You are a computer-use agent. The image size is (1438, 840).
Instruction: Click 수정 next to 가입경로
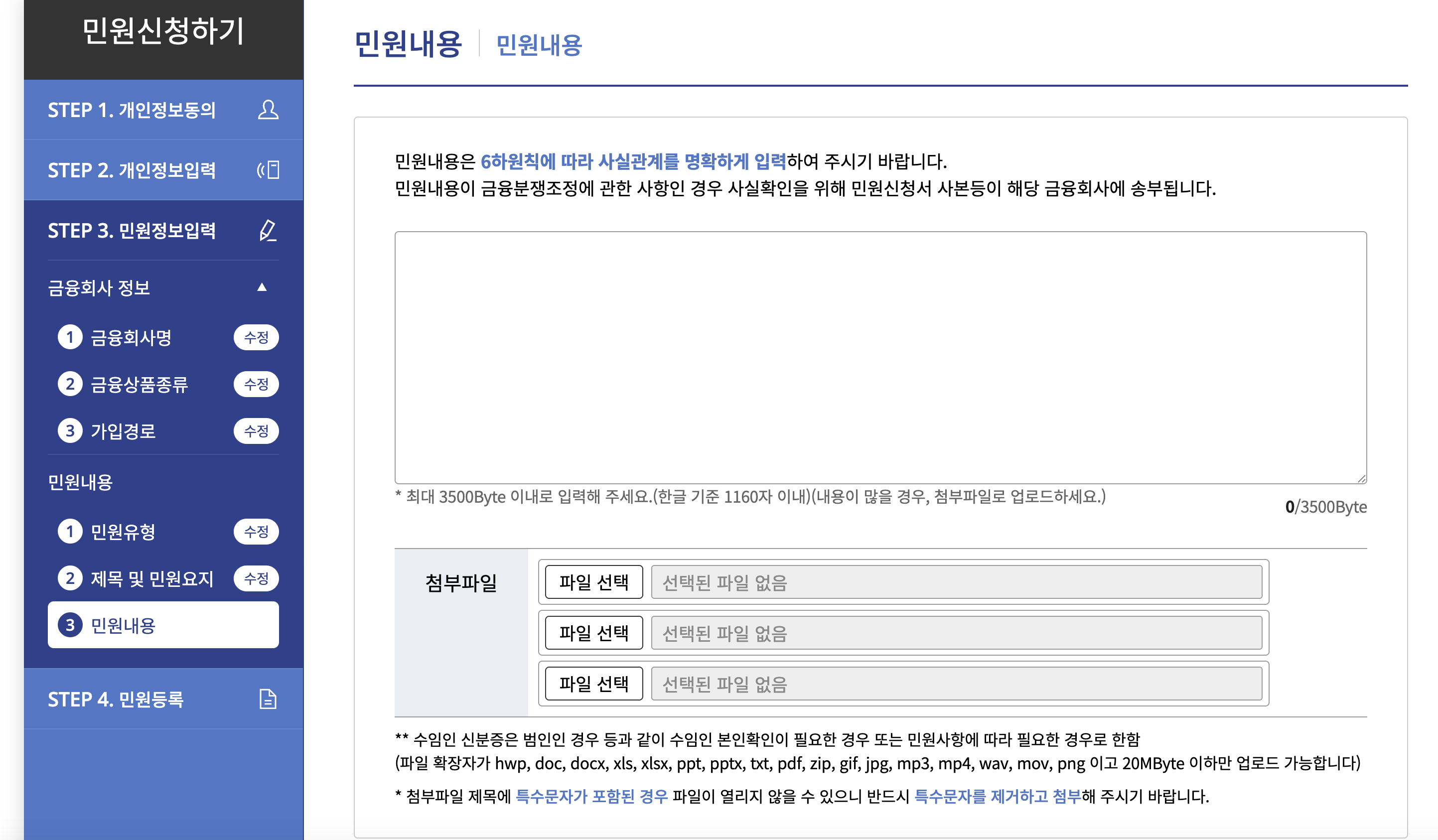click(x=256, y=431)
